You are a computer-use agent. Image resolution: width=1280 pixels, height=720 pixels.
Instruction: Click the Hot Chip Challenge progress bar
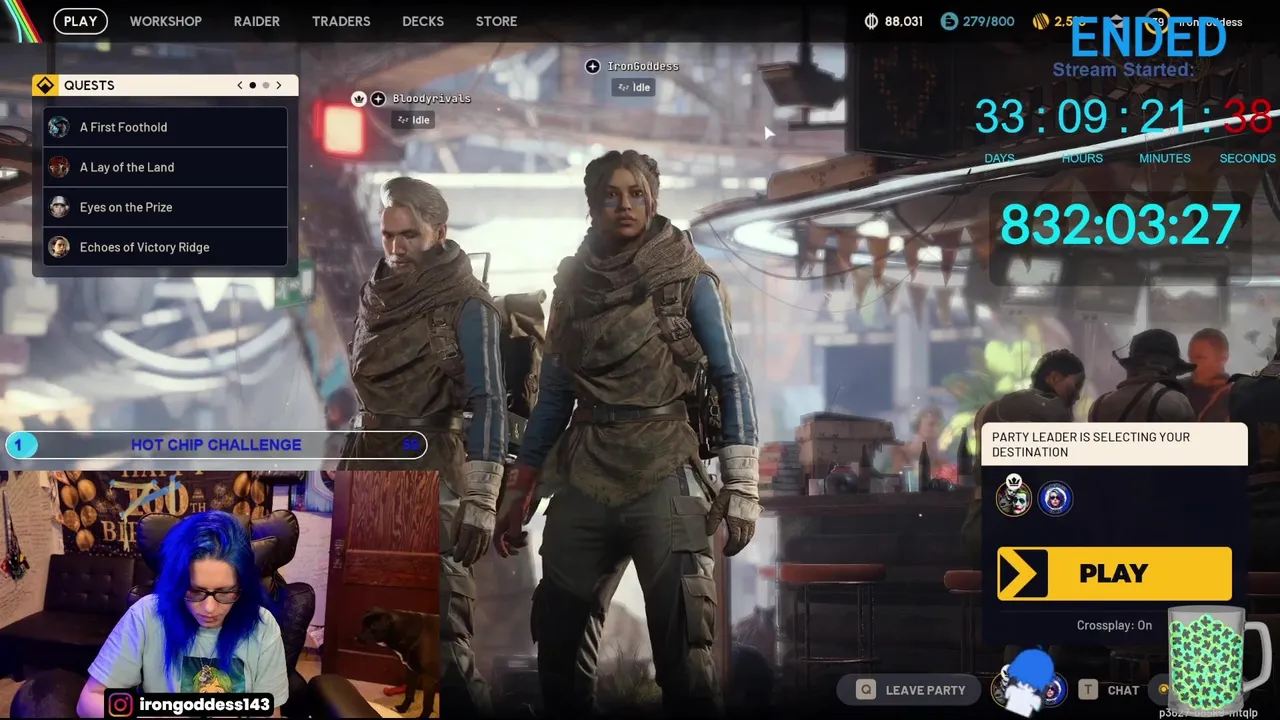[x=216, y=445]
